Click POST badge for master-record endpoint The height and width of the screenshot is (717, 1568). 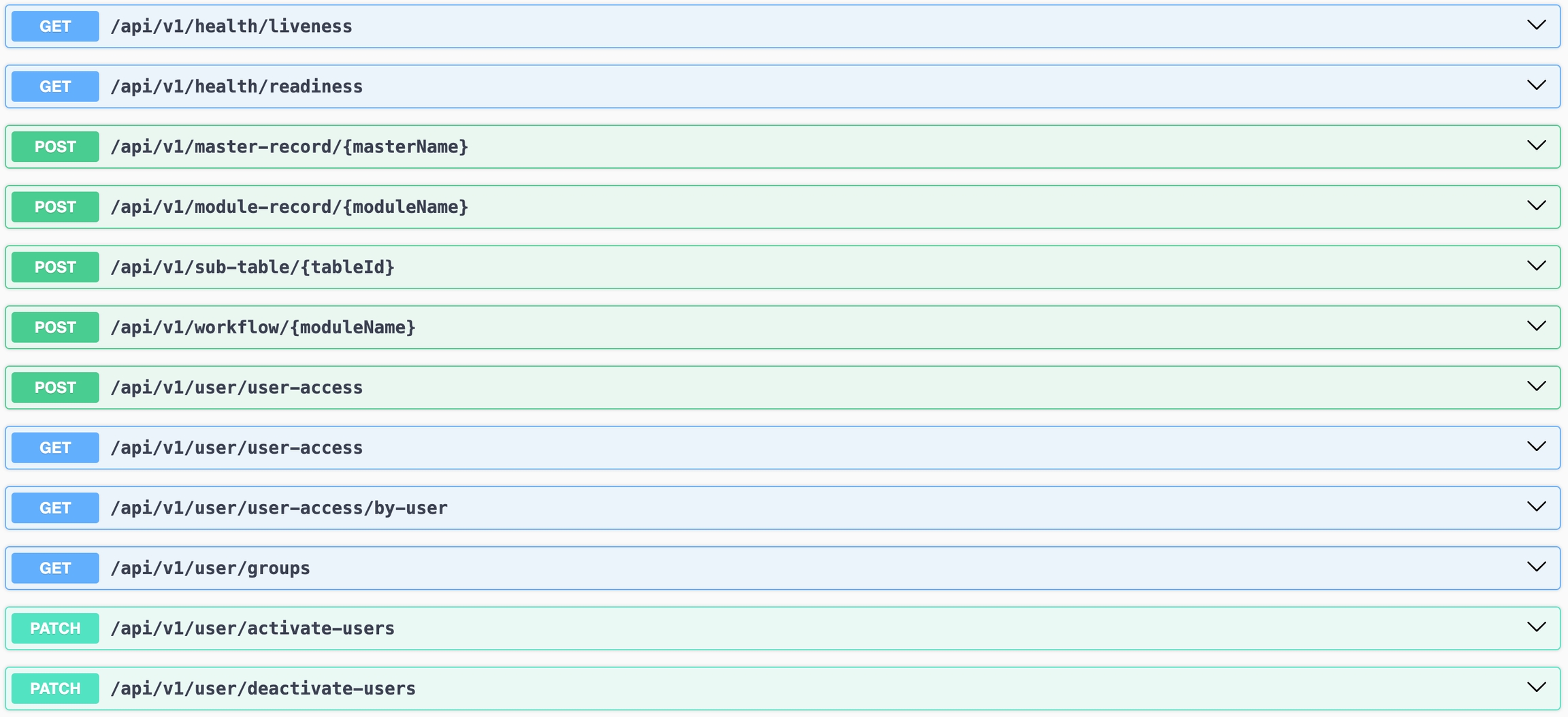(55, 147)
